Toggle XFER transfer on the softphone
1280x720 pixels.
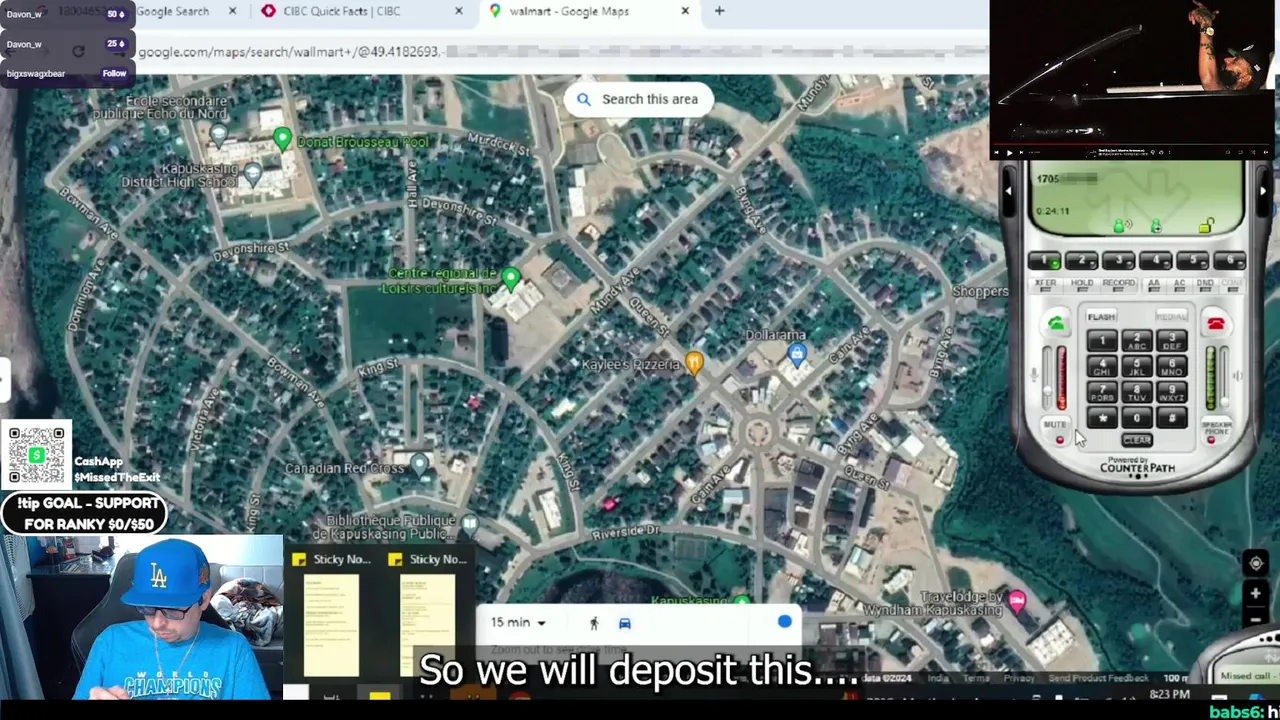coord(1046,286)
